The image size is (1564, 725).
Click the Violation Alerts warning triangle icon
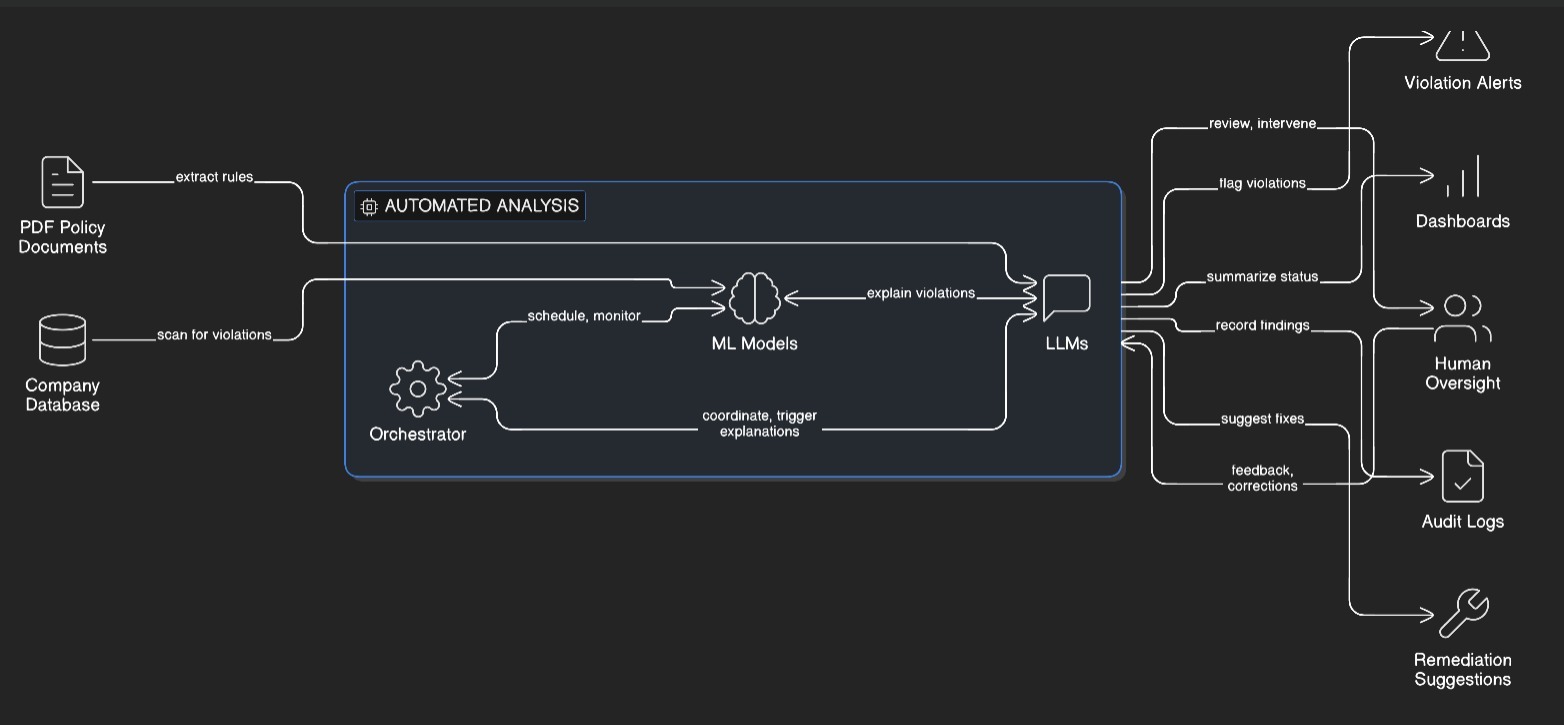(1461, 43)
